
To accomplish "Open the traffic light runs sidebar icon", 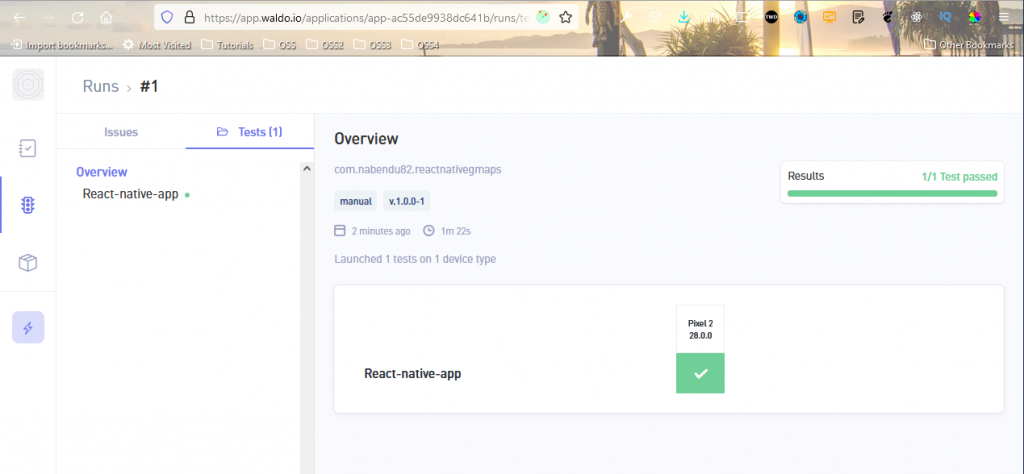I will [x=27, y=206].
